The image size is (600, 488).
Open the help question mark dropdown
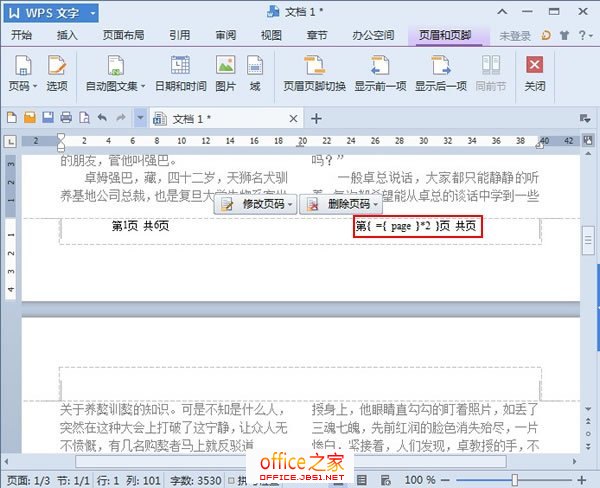point(585,36)
